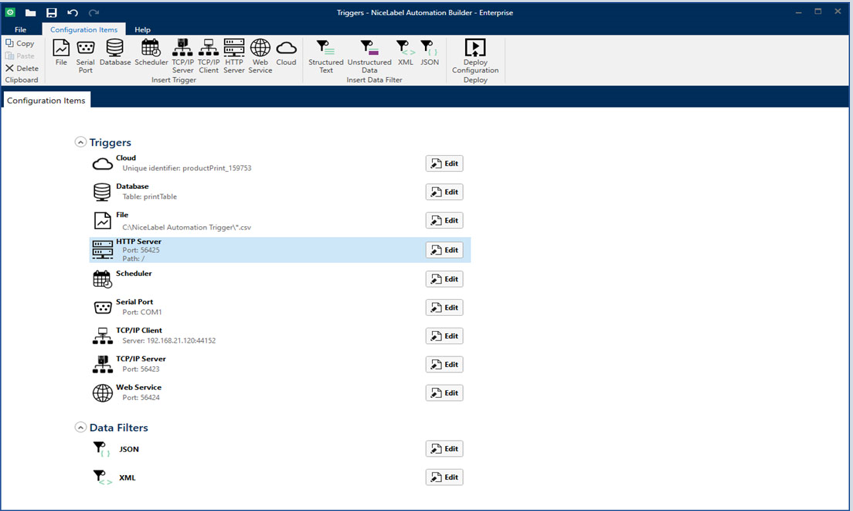Click the NiceLabel app icon in the title bar

10,12
